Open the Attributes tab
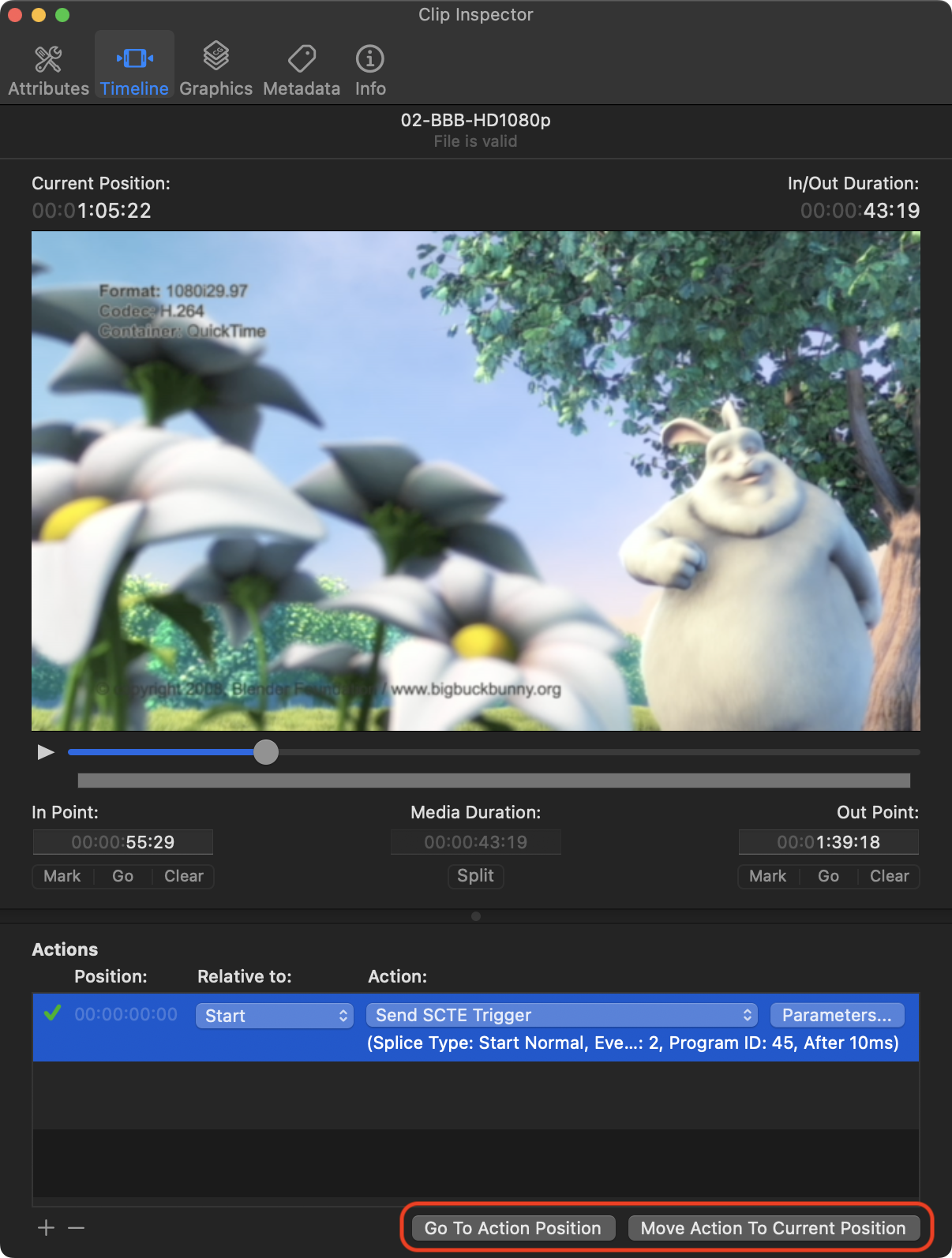This screenshot has width=952, height=1258. (x=48, y=69)
